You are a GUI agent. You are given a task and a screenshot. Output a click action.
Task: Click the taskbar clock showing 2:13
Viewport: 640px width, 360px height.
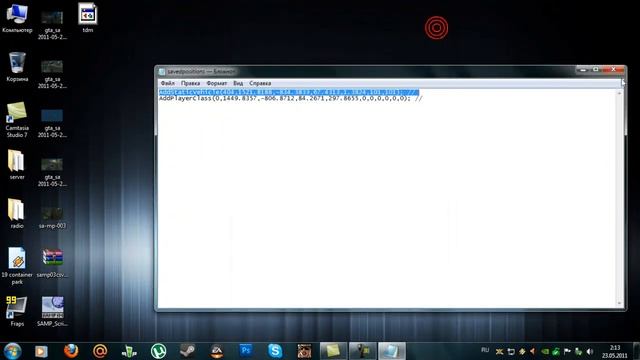615,351
